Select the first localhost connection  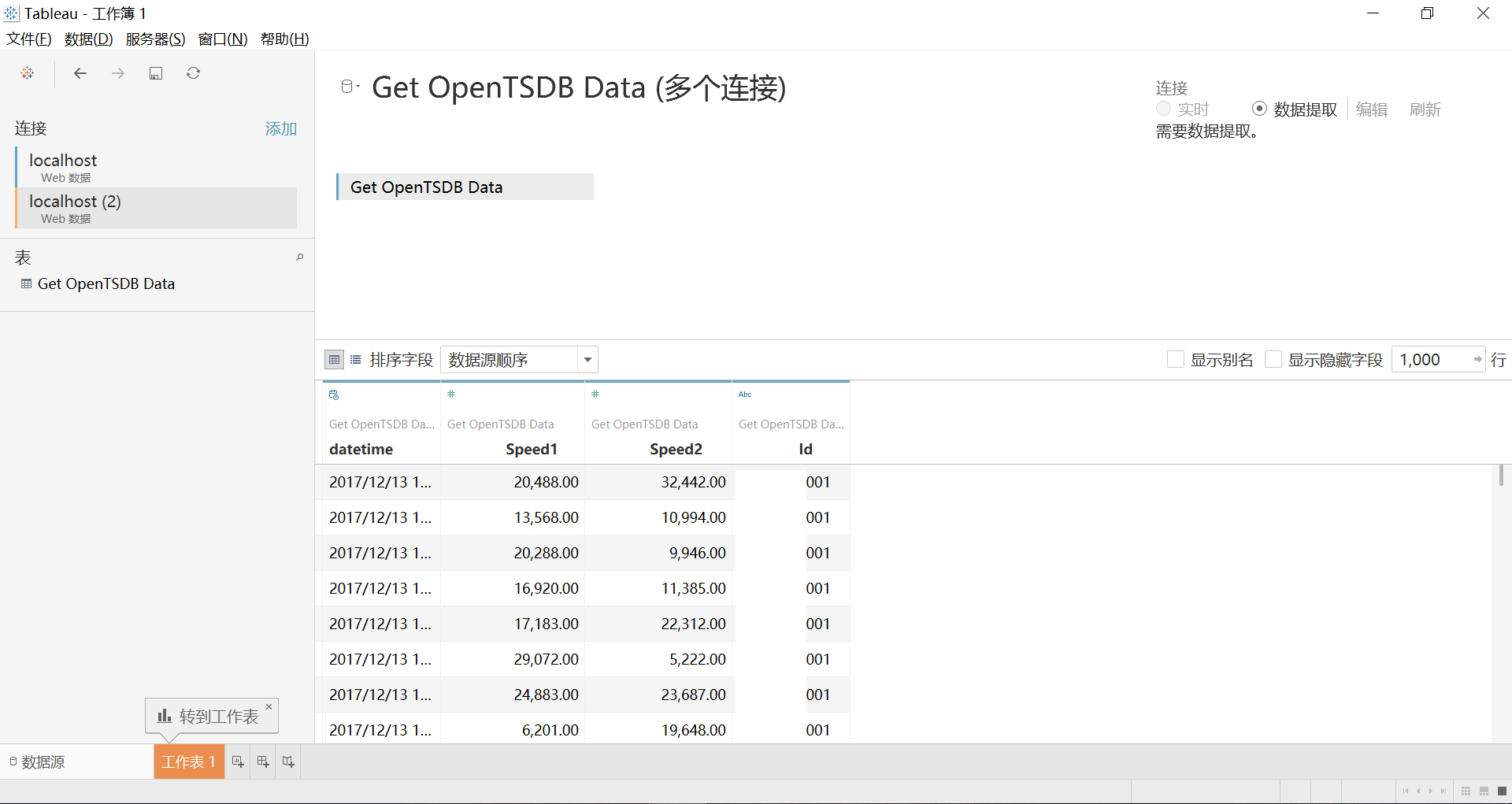(156, 167)
